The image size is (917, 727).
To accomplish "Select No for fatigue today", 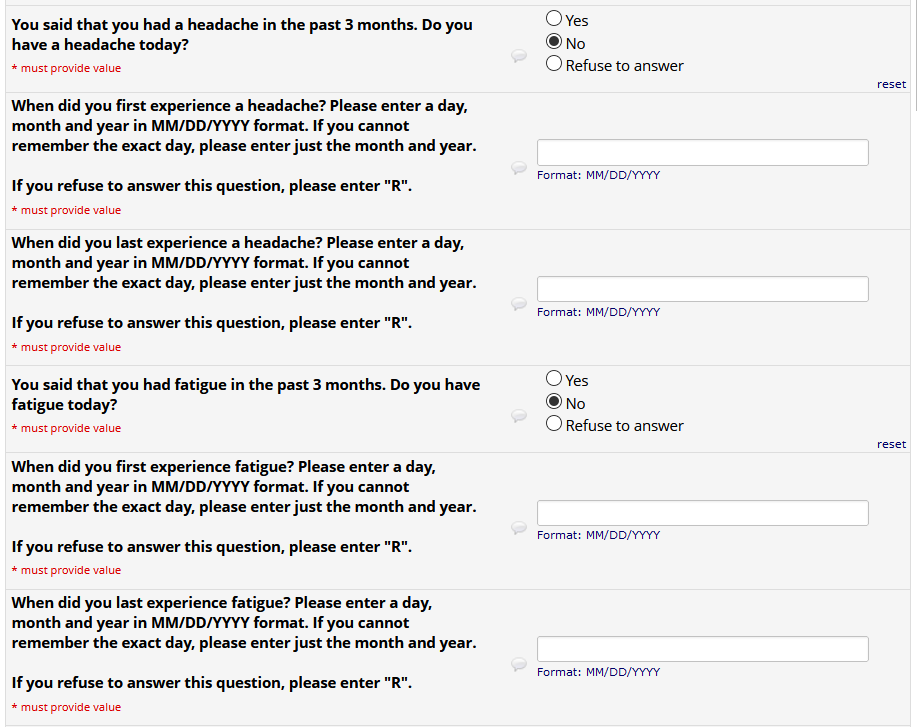I will click(x=554, y=402).
